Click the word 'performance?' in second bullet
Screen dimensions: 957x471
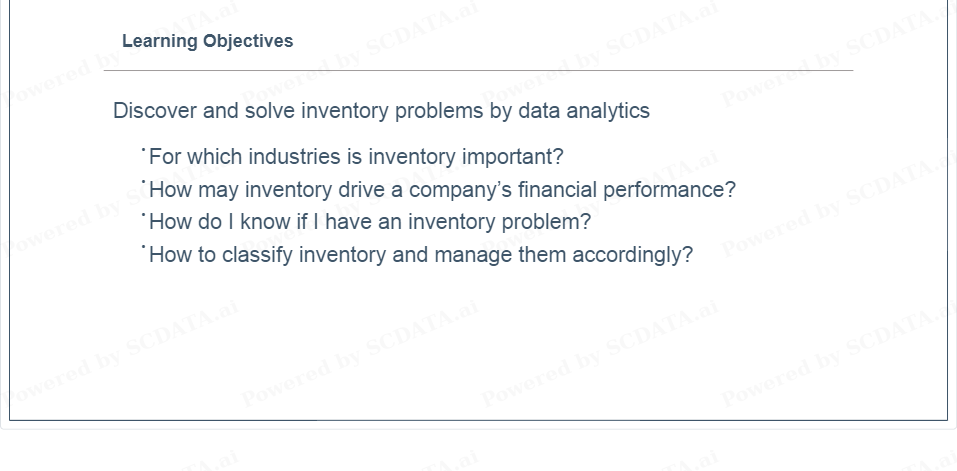click(x=670, y=190)
